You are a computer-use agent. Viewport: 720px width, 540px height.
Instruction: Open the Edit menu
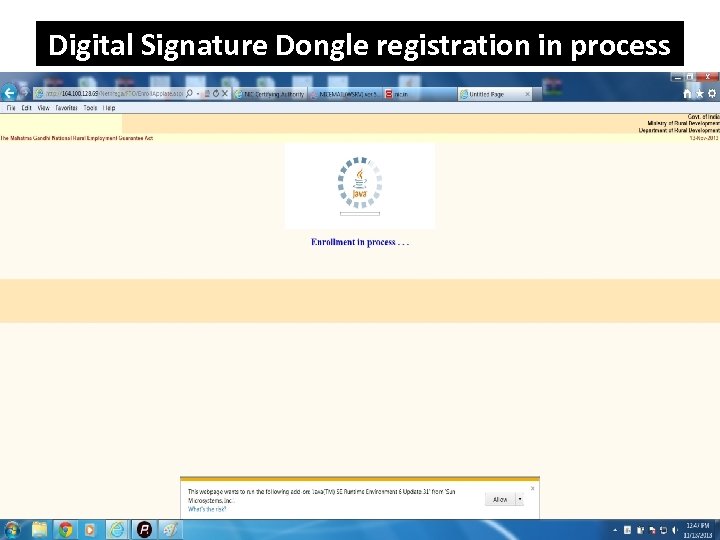pyautogui.click(x=26, y=108)
